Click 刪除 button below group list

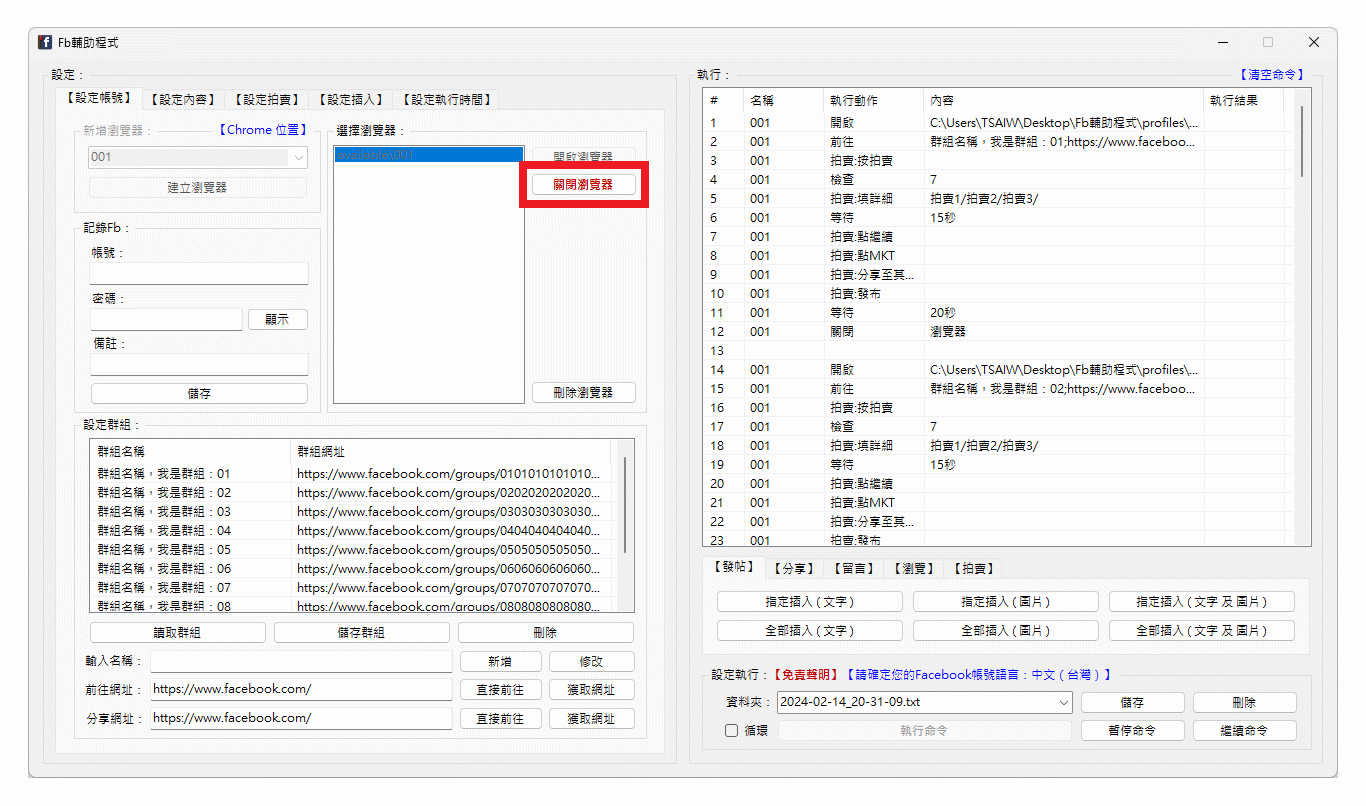point(546,632)
